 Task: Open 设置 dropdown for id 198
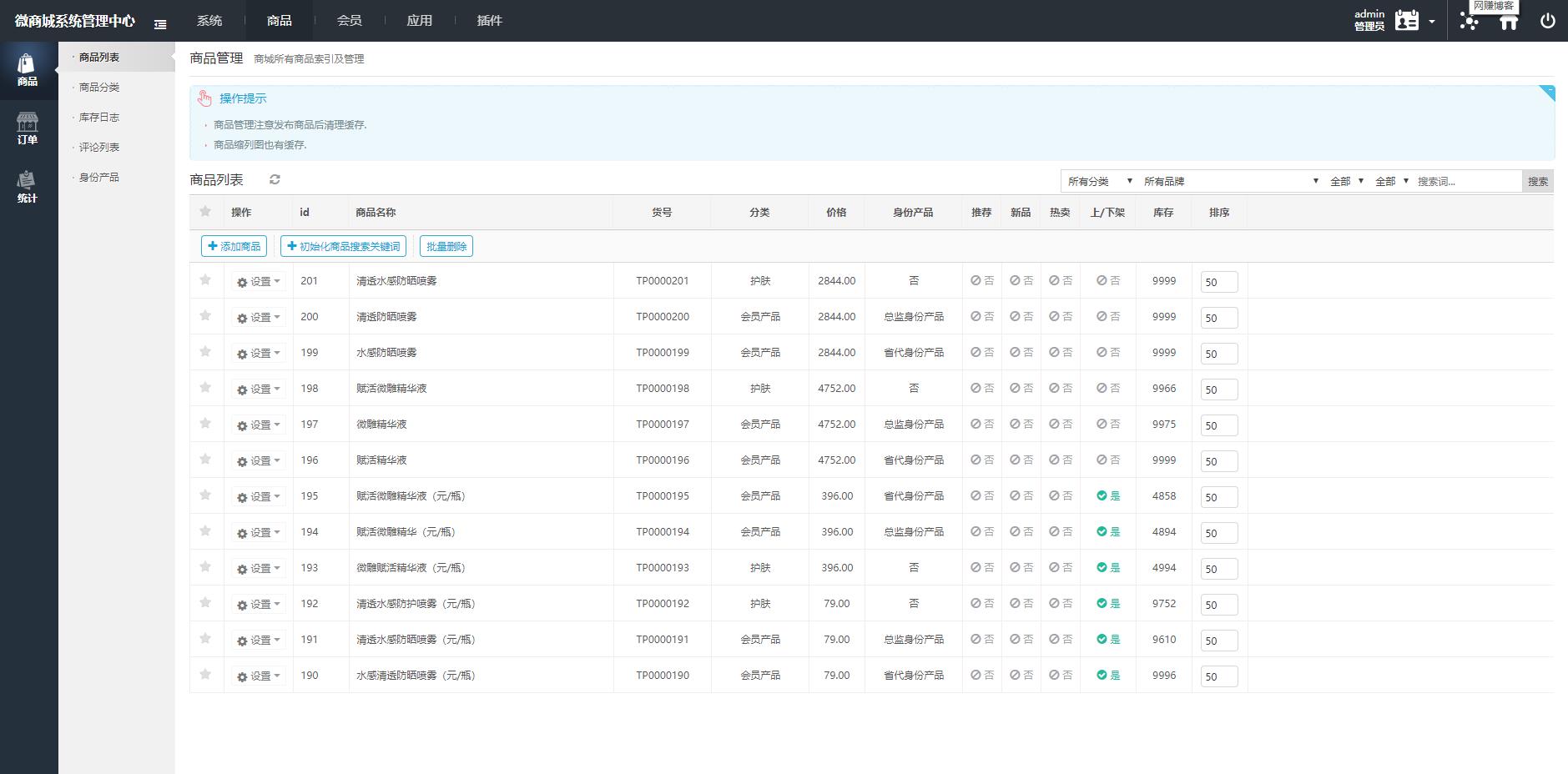click(259, 389)
